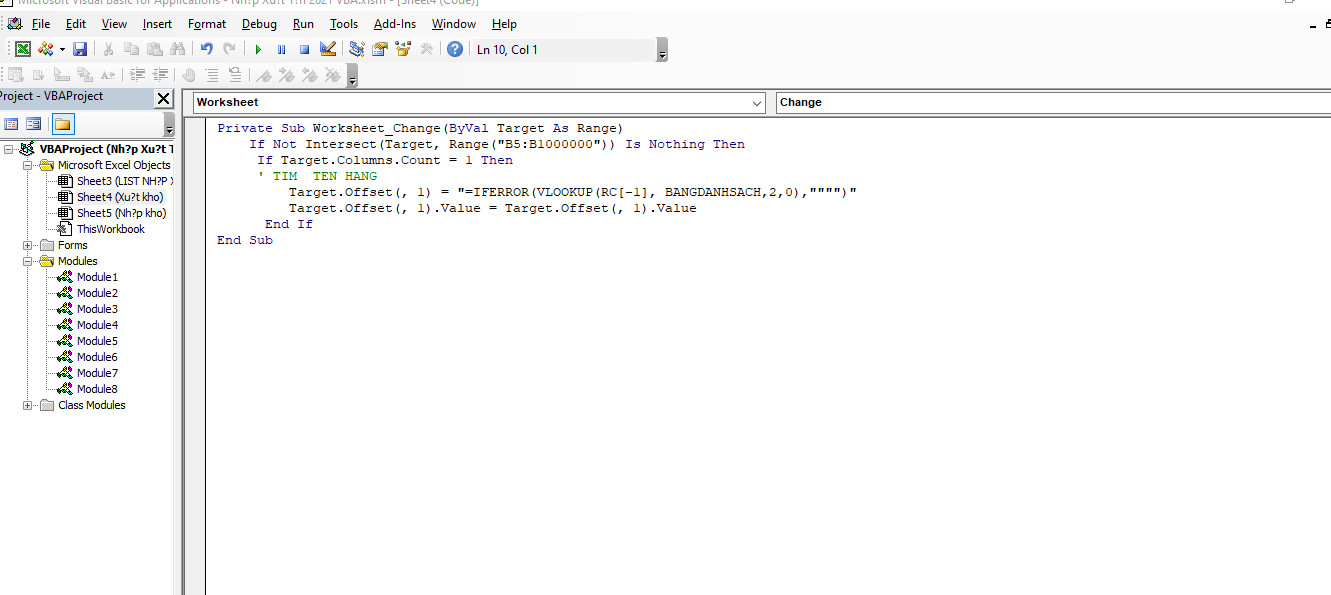The width and height of the screenshot is (1331, 595).
Task: Open the Debug menu
Action: point(259,24)
